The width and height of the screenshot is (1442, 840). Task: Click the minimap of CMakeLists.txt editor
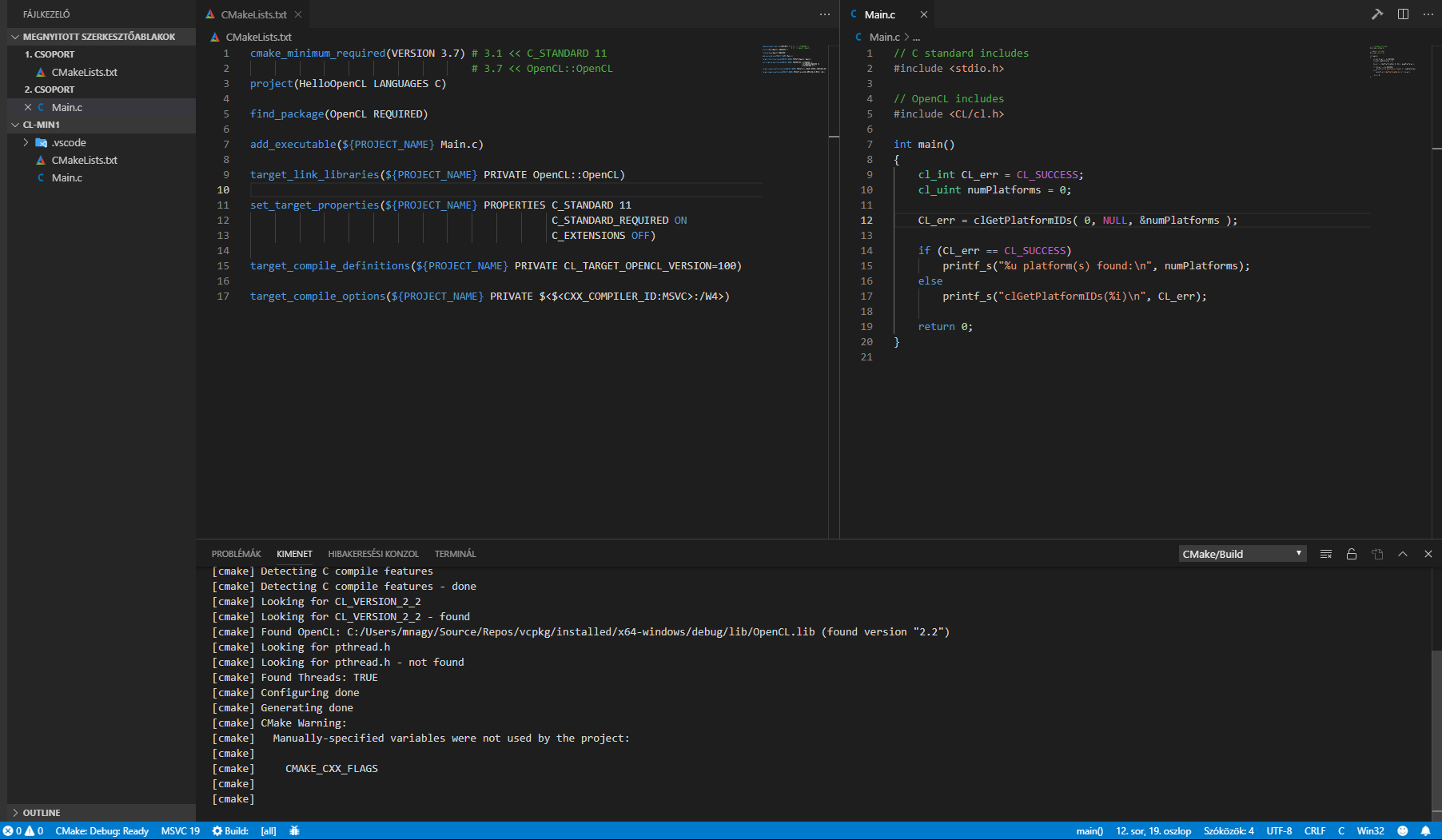[x=794, y=60]
